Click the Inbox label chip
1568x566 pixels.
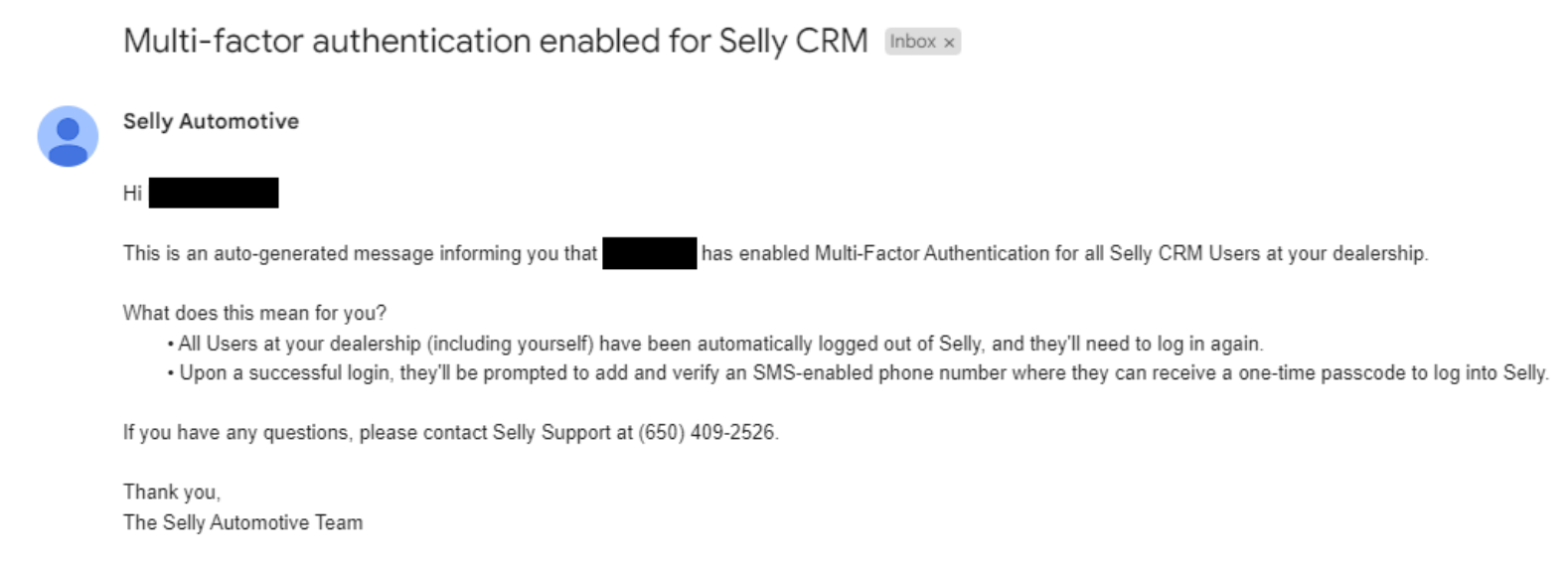click(922, 42)
